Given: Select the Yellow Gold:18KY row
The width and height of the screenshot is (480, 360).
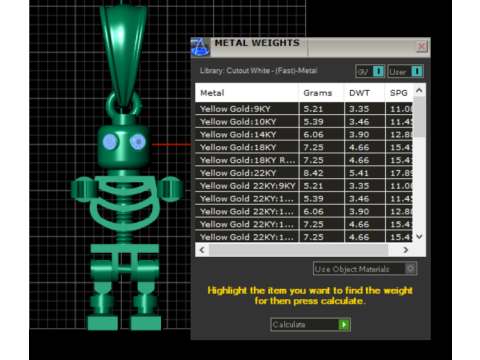Looking at the screenshot, I should coord(304,147).
